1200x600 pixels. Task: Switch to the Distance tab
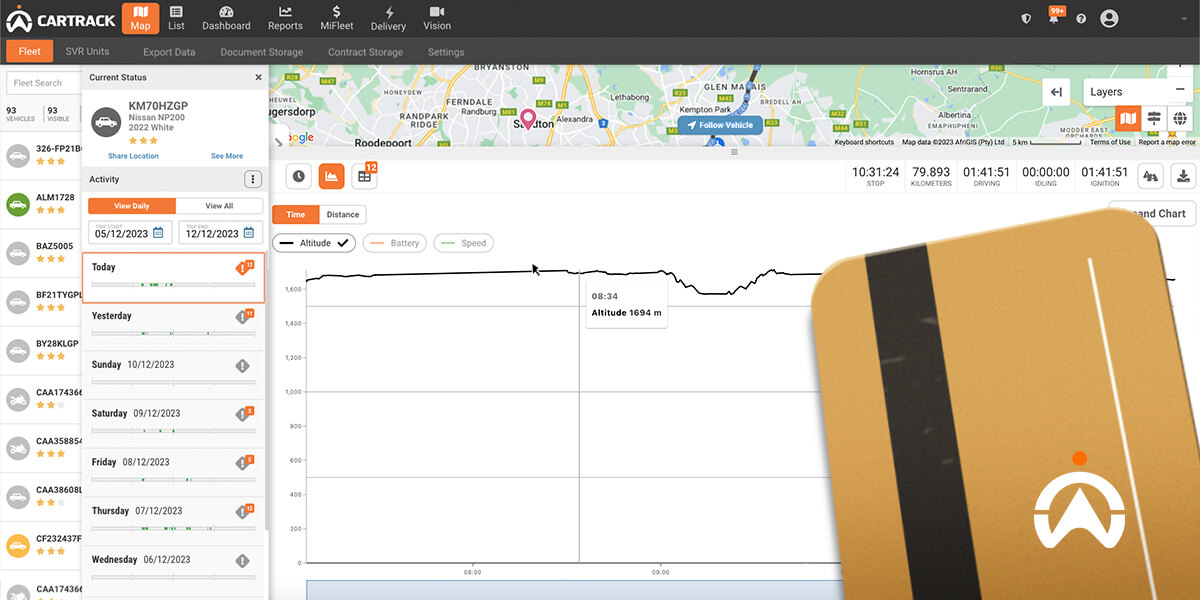345,213
